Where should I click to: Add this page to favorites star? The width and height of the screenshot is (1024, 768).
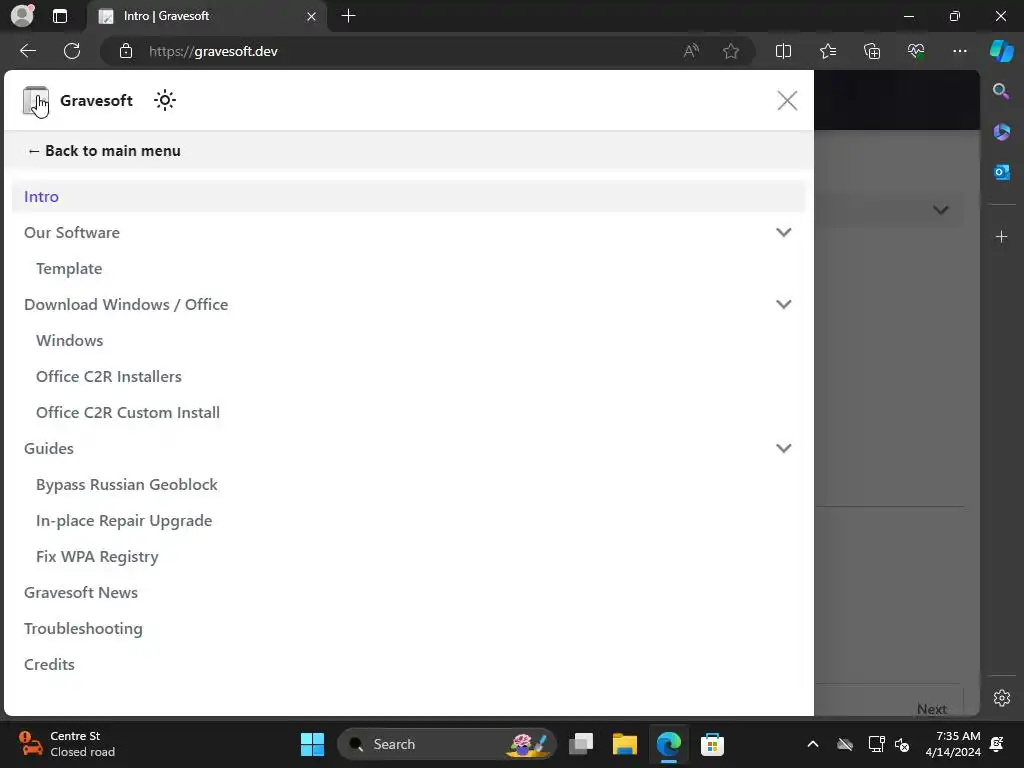point(731,51)
